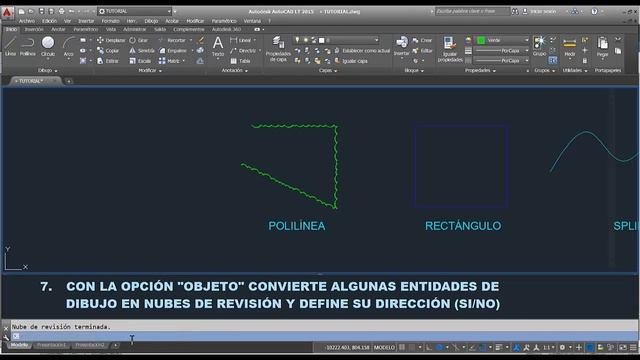Click the Medir utility tool
Image resolution: width=640 pixels, height=360 pixels.
[x=569, y=47]
